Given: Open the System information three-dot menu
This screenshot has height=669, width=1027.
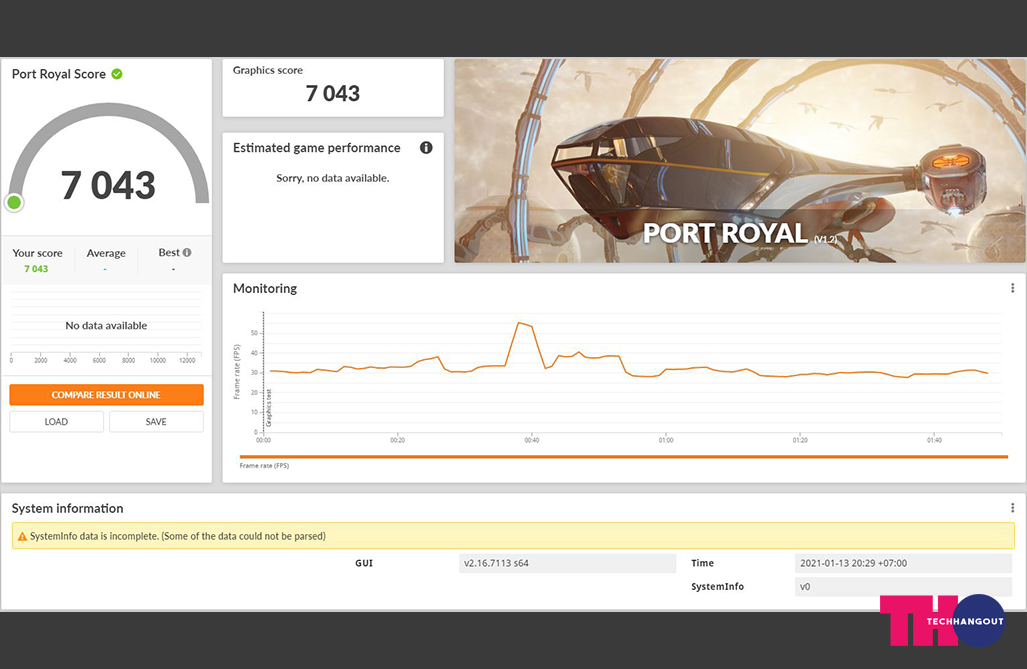Looking at the screenshot, I should coord(1012,508).
